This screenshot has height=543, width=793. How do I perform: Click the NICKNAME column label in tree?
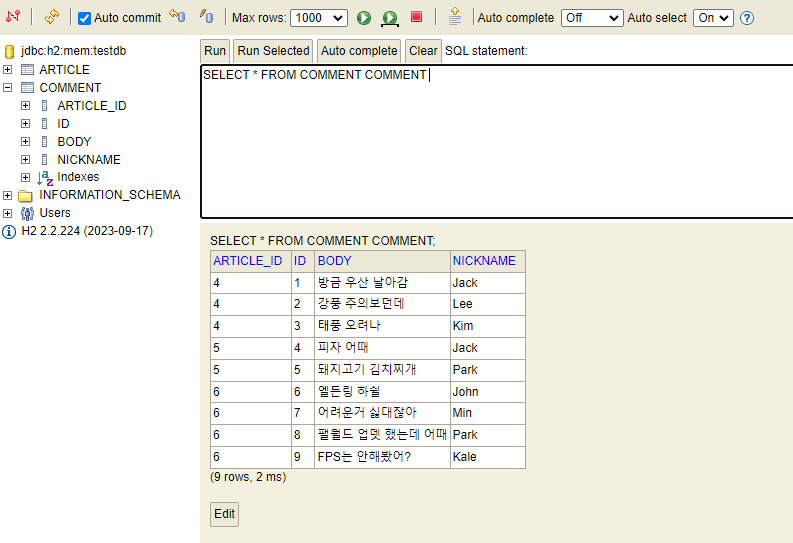(x=89, y=160)
